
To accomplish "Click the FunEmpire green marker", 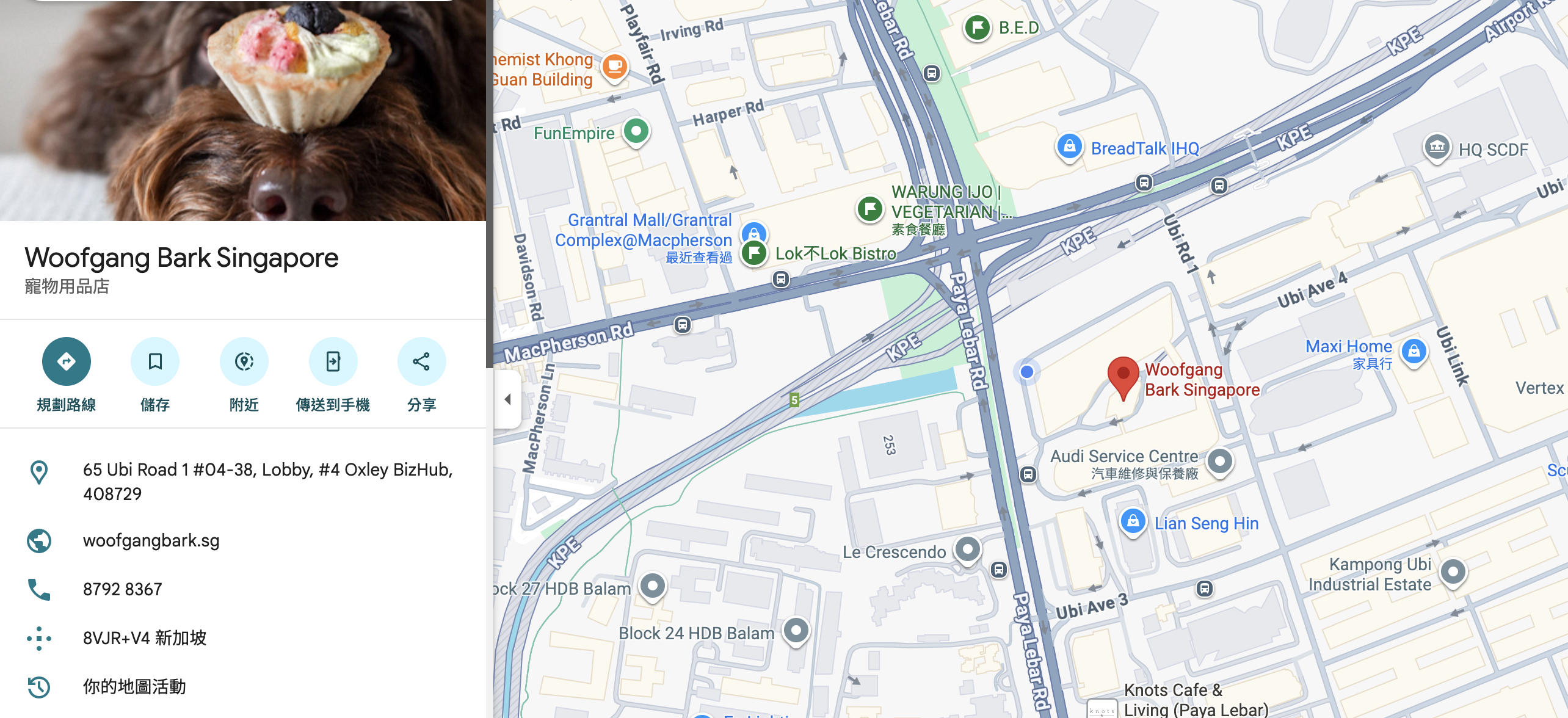I will pyautogui.click(x=636, y=132).
